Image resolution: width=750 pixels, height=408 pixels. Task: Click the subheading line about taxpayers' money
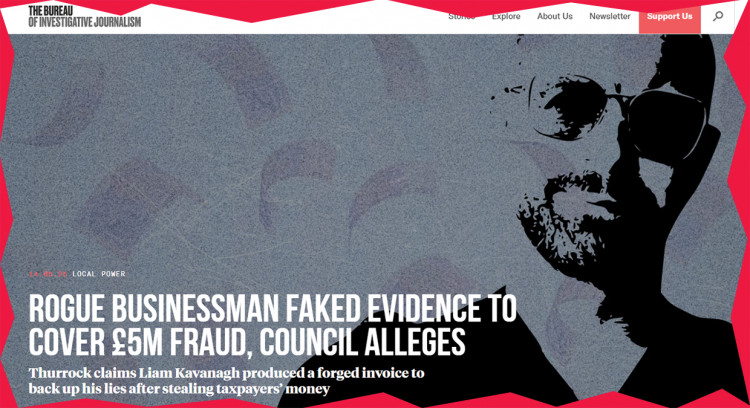click(179, 388)
